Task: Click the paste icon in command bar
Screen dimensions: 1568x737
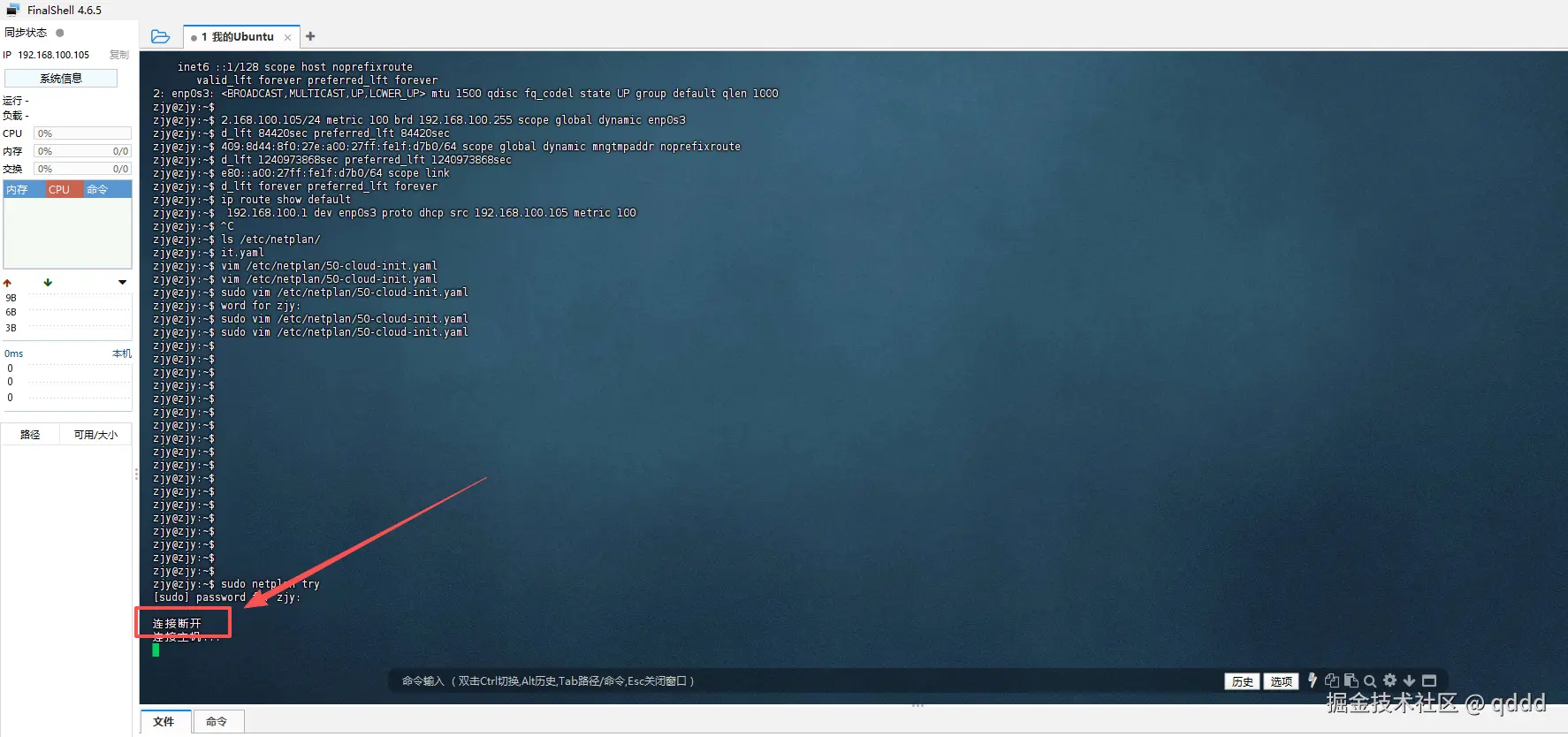Action: click(x=1351, y=680)
